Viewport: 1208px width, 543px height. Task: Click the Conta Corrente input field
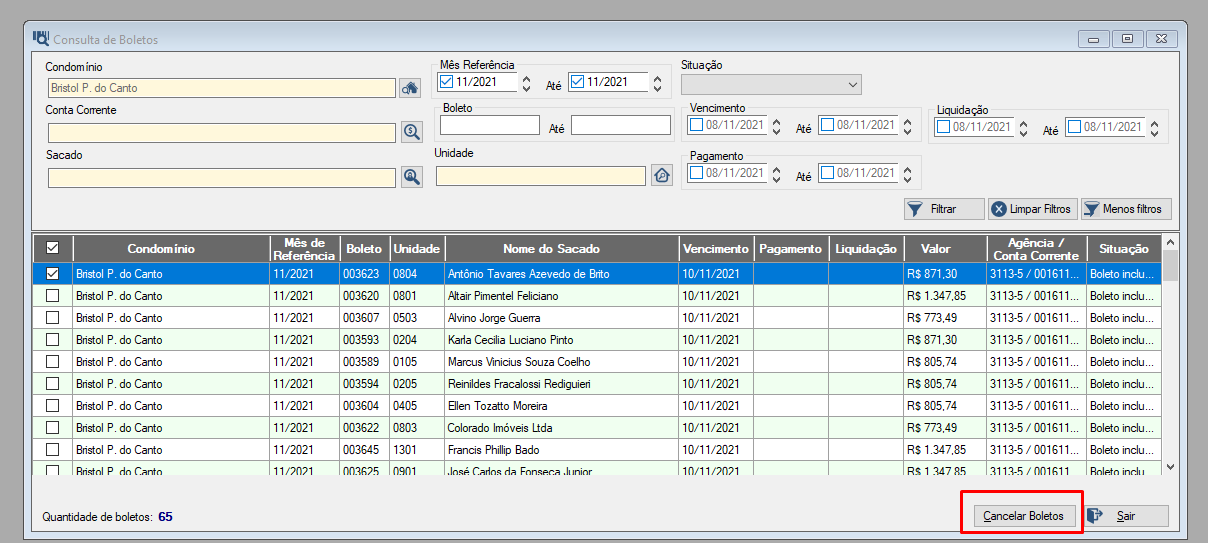pyautogui.click(x=221, y=132)
